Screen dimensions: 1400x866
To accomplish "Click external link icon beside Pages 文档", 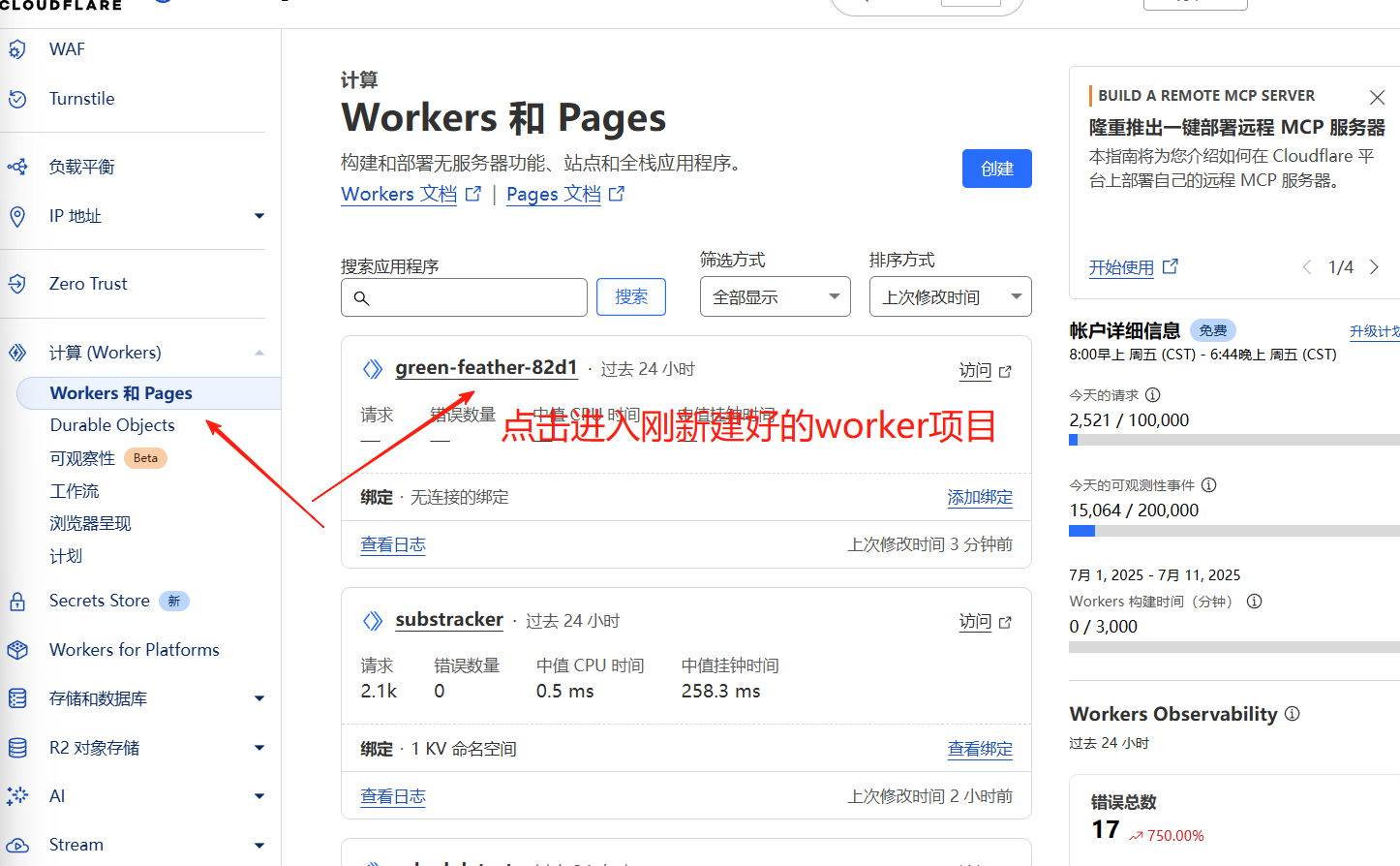I will pos(617,194).
